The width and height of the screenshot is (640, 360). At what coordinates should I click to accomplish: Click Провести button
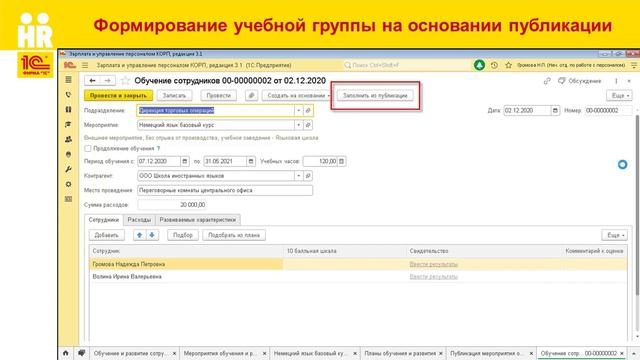click(x=219, y=96)
